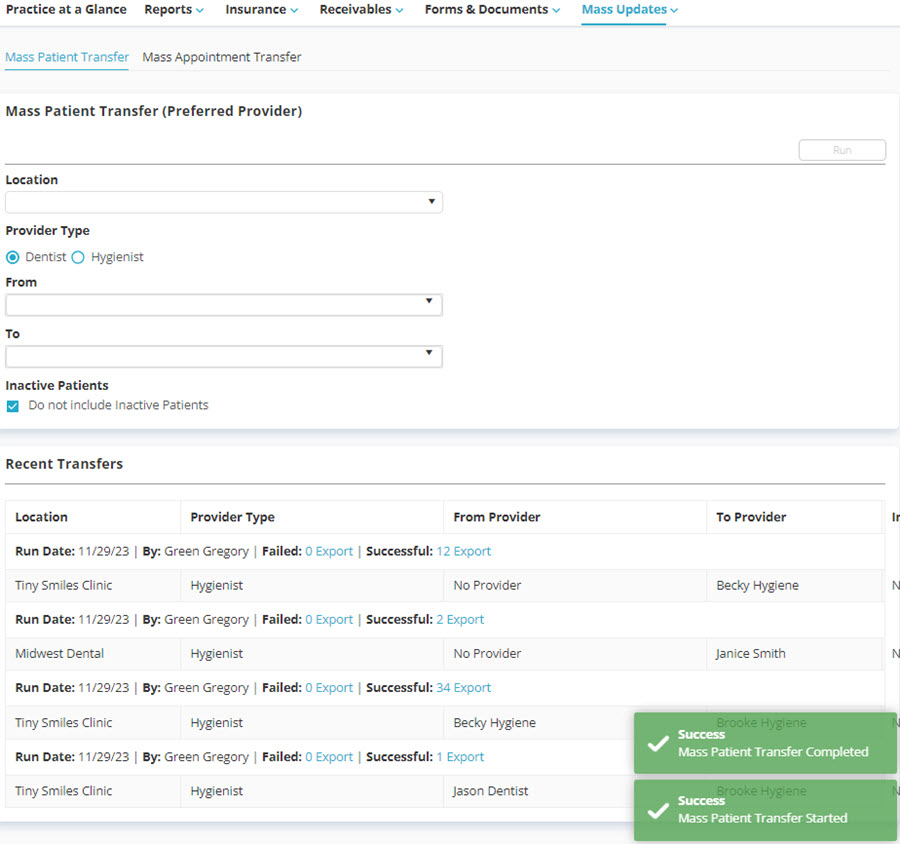Select the Hygienist provider type
The height and width of the screenshot is (844, 900).
[x=78, y=257]
